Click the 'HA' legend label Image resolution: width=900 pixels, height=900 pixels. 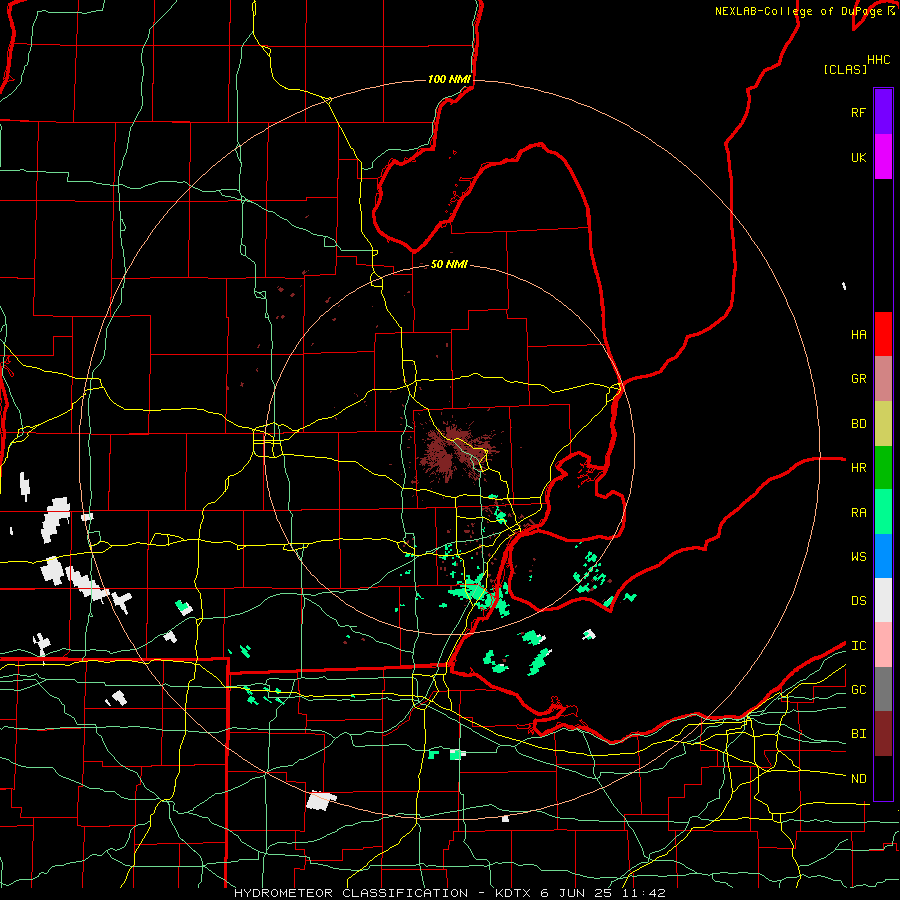[859, 335]
